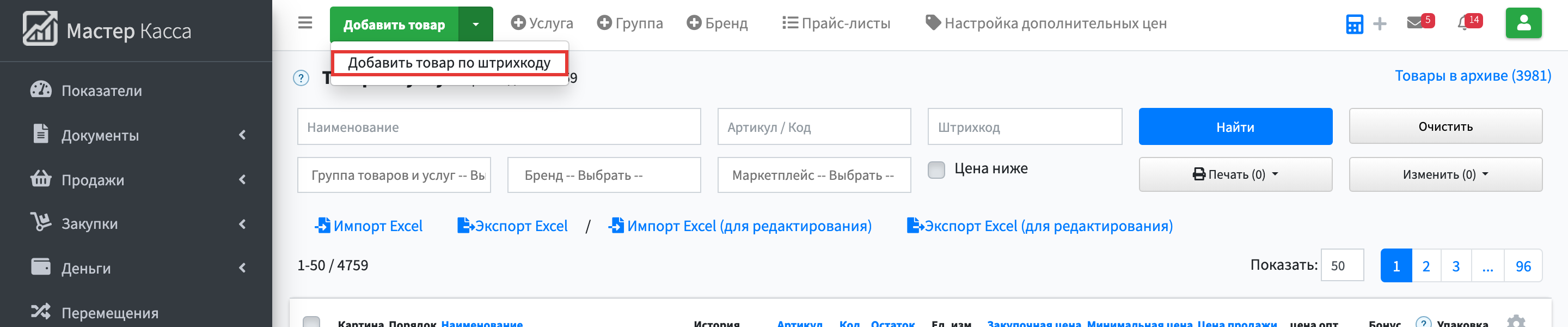Click the Очистить button
1568x327 pixels.
(1445, 126)
